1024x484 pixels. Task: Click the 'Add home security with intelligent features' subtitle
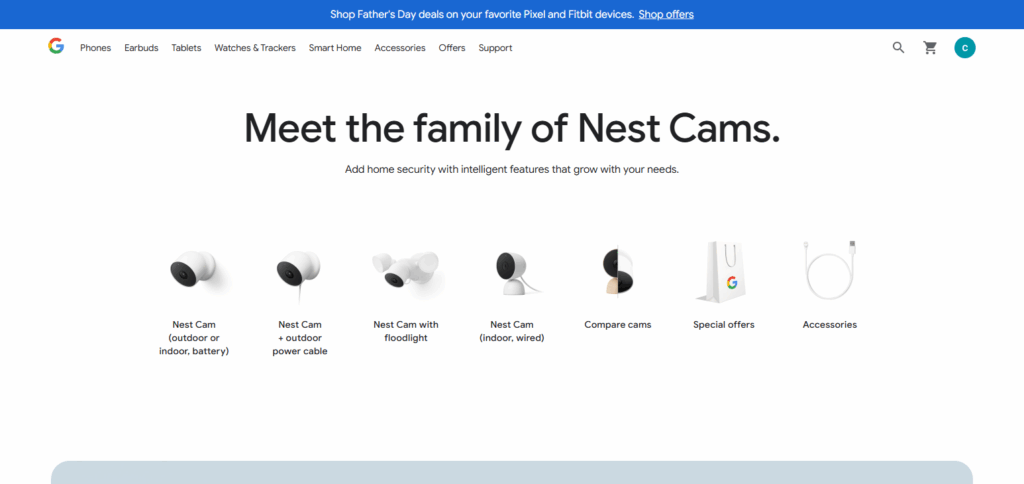click(x=512, y=169)
